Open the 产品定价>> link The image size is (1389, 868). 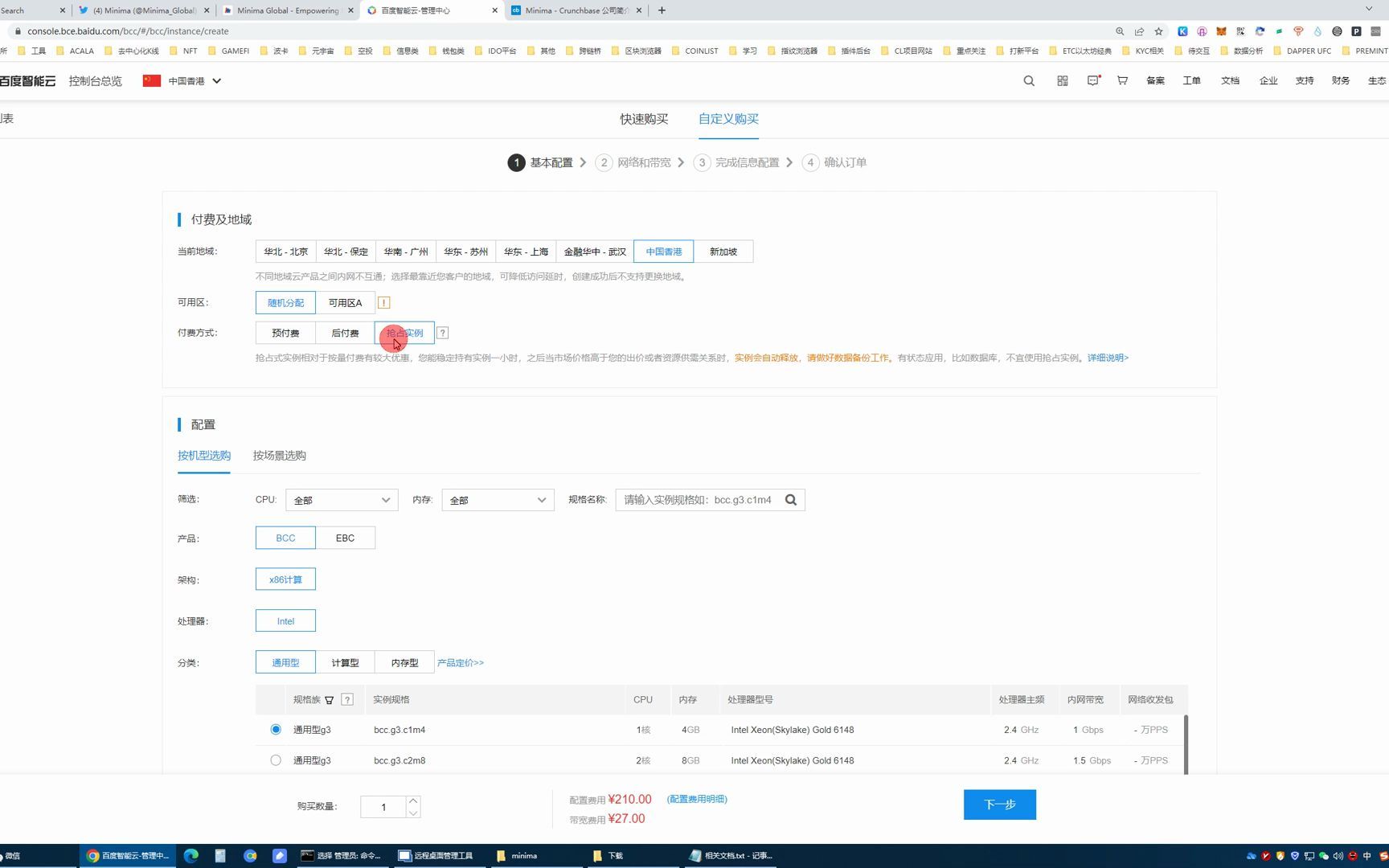coord(461,663)
